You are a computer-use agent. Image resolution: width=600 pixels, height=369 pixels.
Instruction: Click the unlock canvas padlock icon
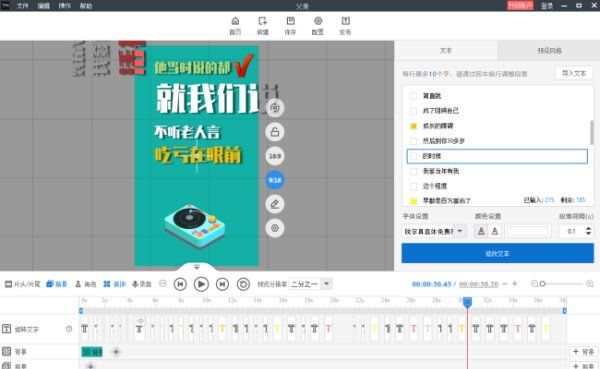[275, 132]
